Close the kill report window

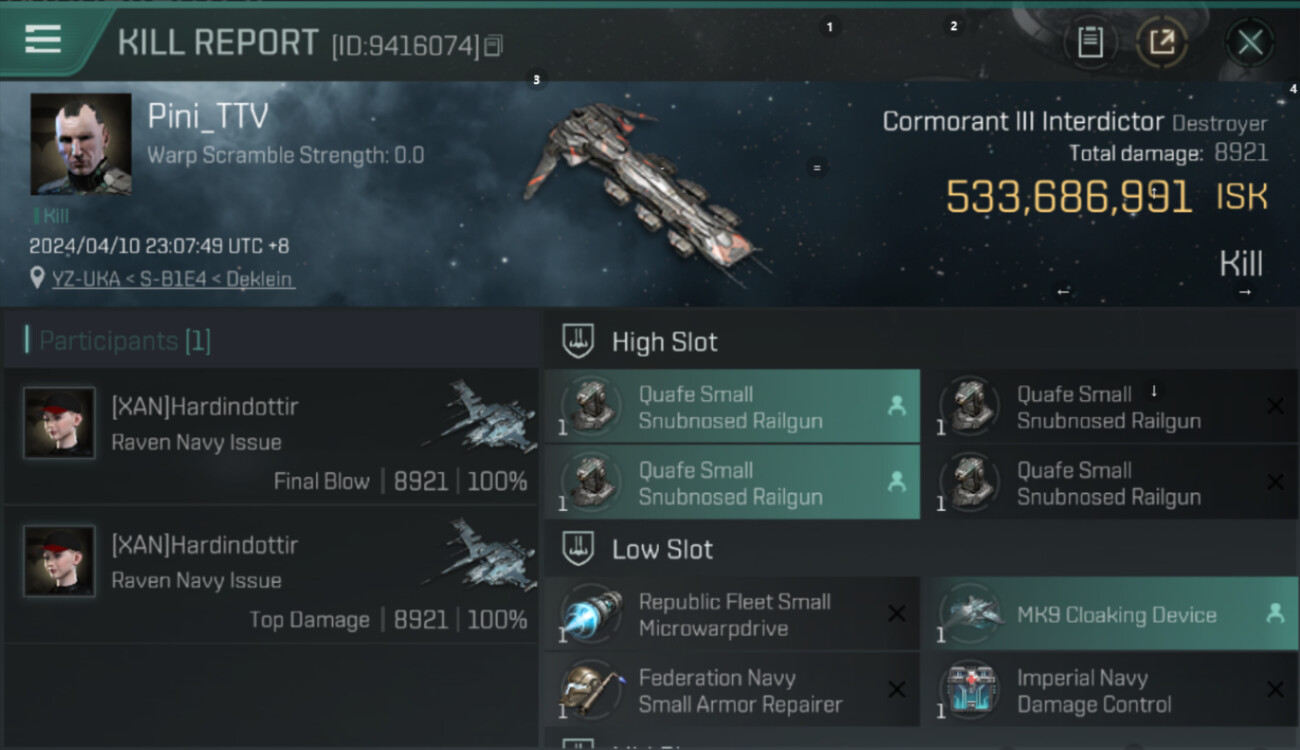1249,42
